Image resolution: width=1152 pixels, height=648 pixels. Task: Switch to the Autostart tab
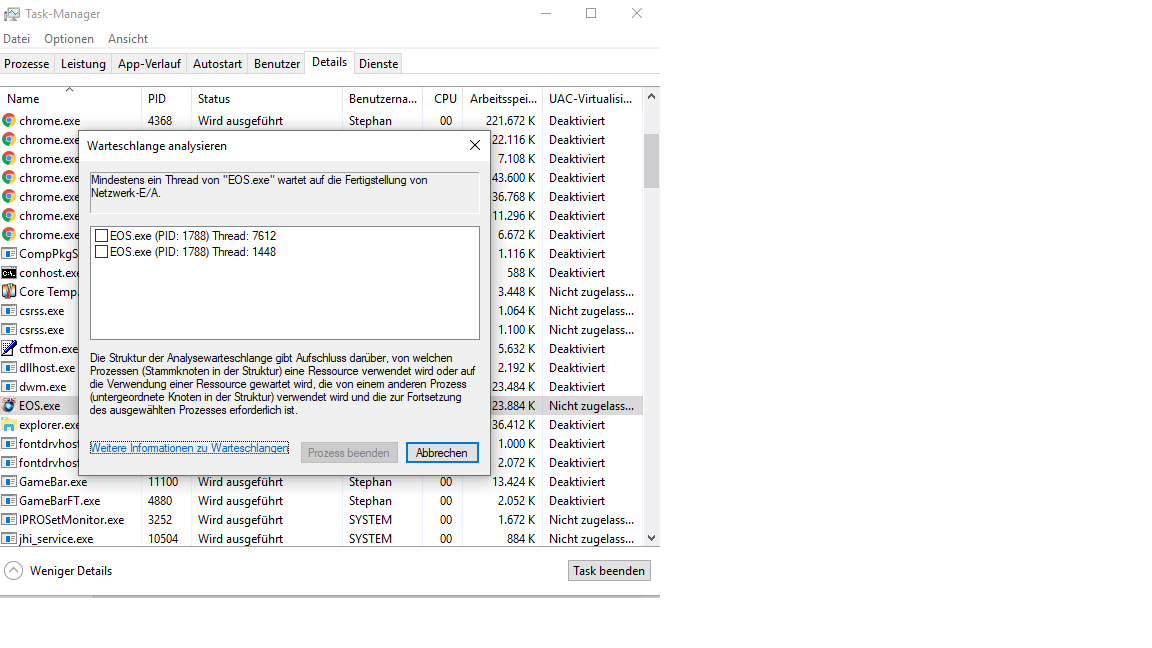tap(217, 64)
